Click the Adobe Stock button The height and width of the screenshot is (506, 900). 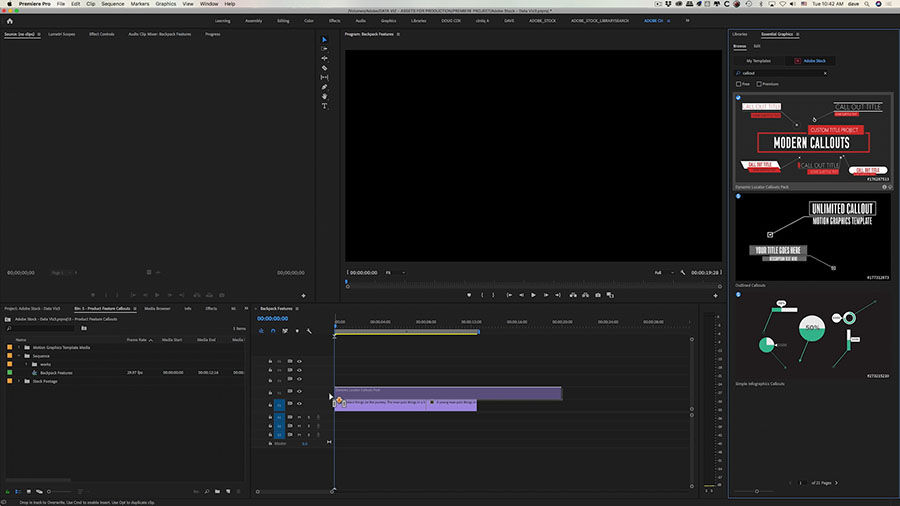(811, 61)
